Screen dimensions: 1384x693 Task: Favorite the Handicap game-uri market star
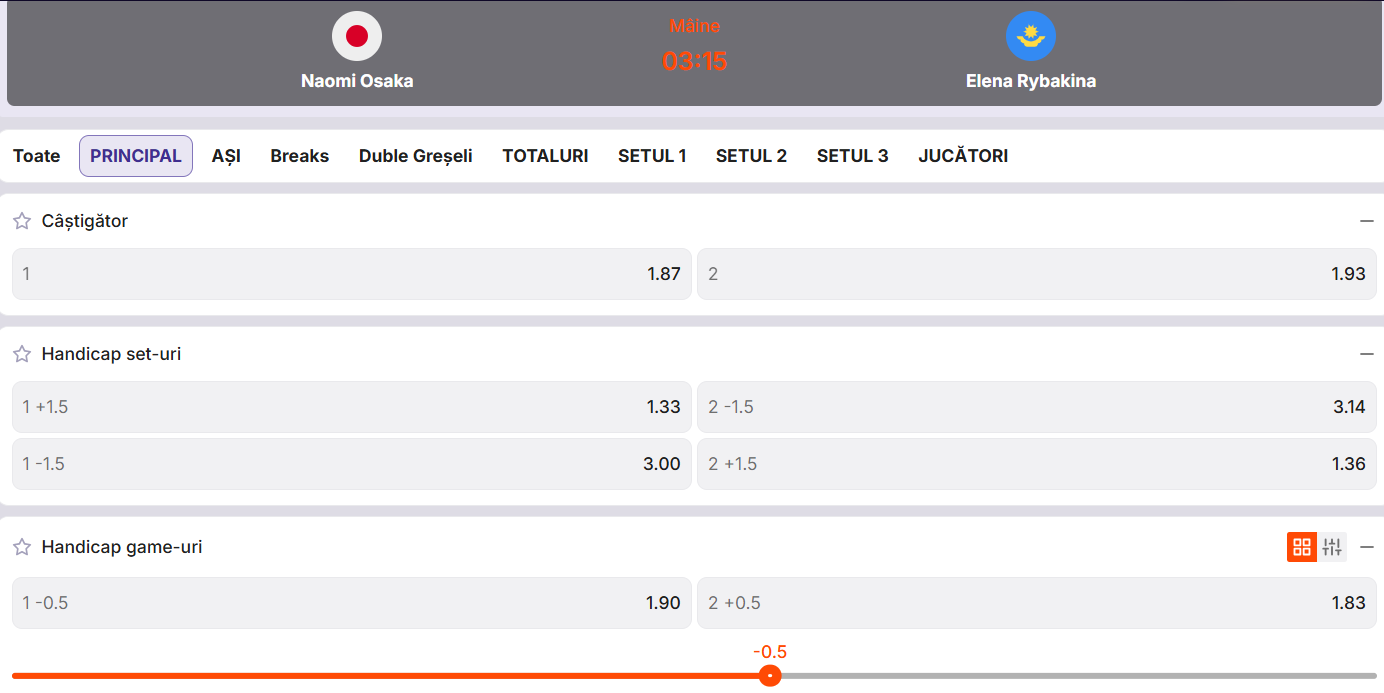point(22,547)
